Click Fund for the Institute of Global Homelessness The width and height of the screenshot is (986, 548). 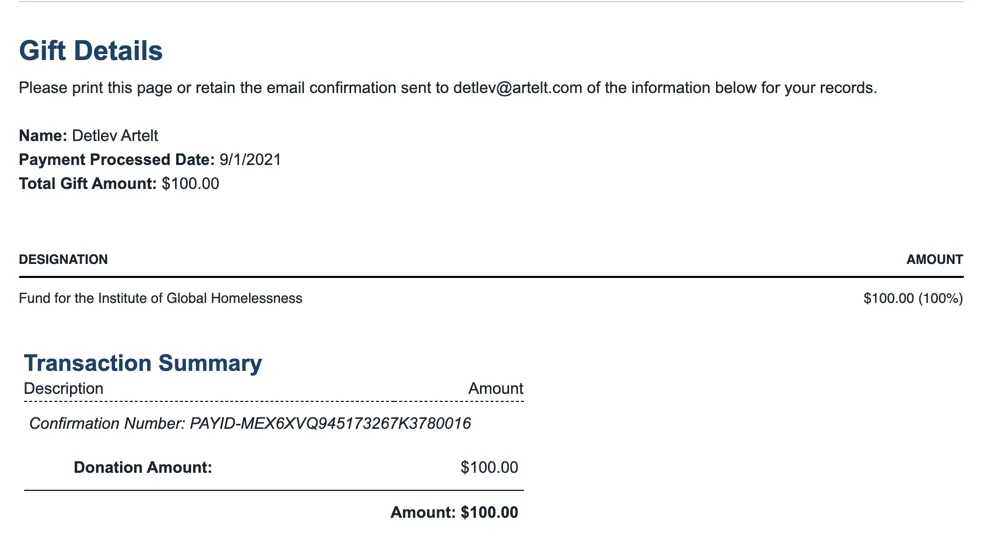pyautogui.click(x=160, y=298)
